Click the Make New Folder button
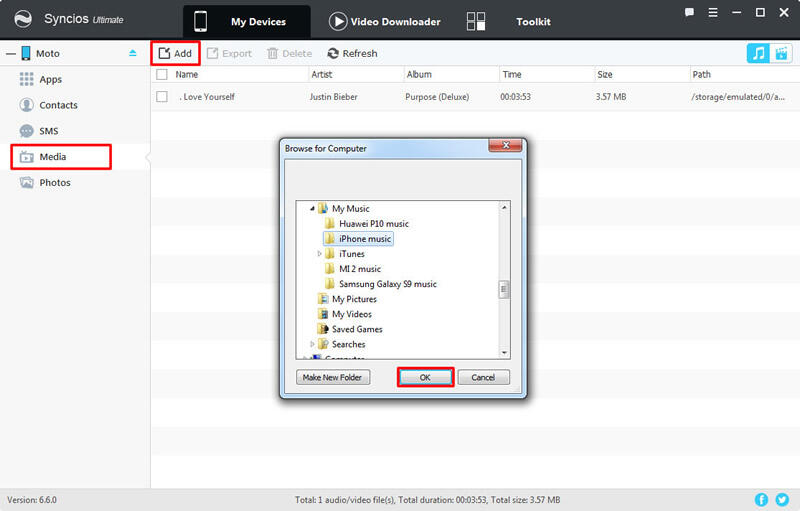Viewport: 800px width, 511px height. (x=334, y=377)
